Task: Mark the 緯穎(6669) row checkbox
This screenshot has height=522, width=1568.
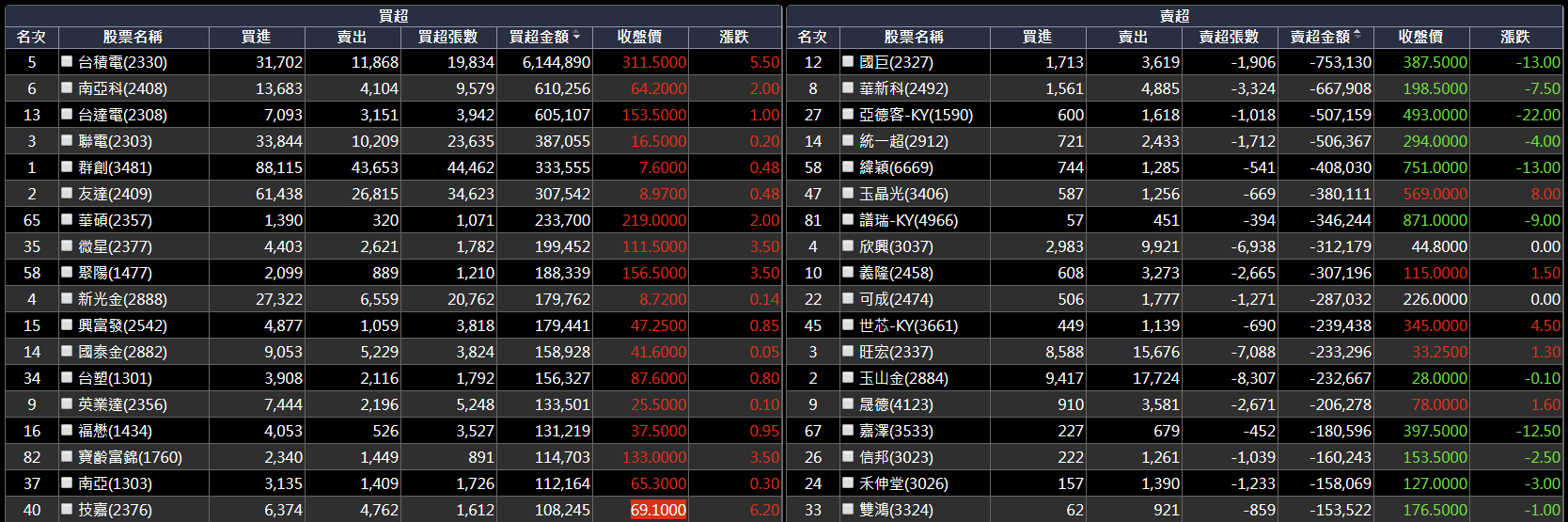Action: [848, 166]
